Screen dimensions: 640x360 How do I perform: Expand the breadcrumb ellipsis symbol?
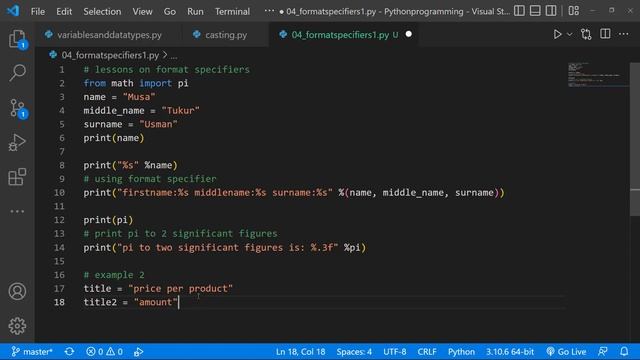click(x=174, y=56)
